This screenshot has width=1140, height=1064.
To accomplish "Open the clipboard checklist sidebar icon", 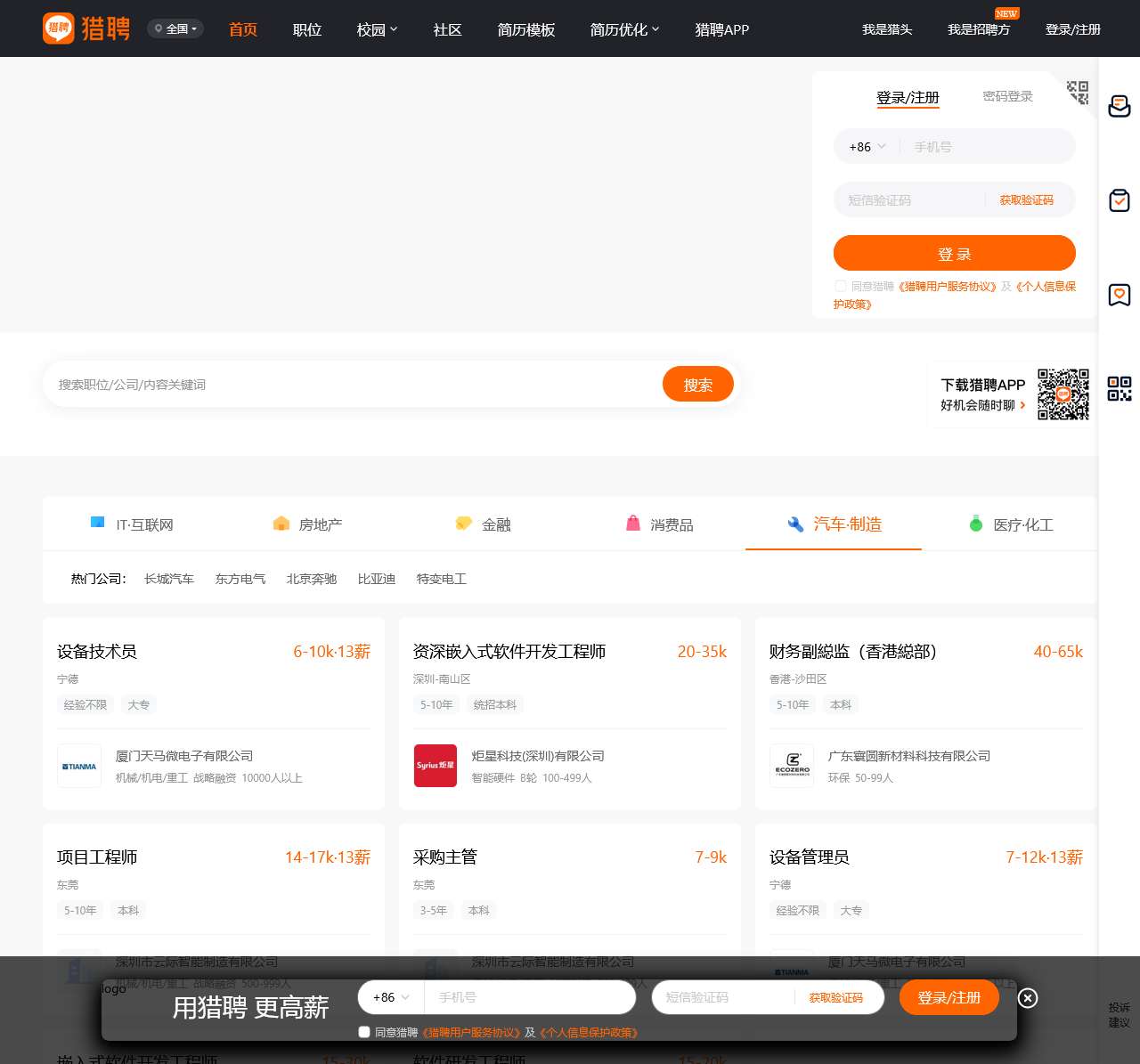I will pos(1119,200).
